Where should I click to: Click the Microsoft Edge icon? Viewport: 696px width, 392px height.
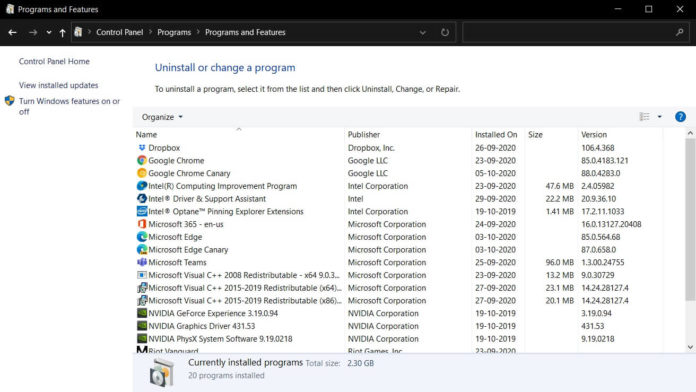point(142,237)
